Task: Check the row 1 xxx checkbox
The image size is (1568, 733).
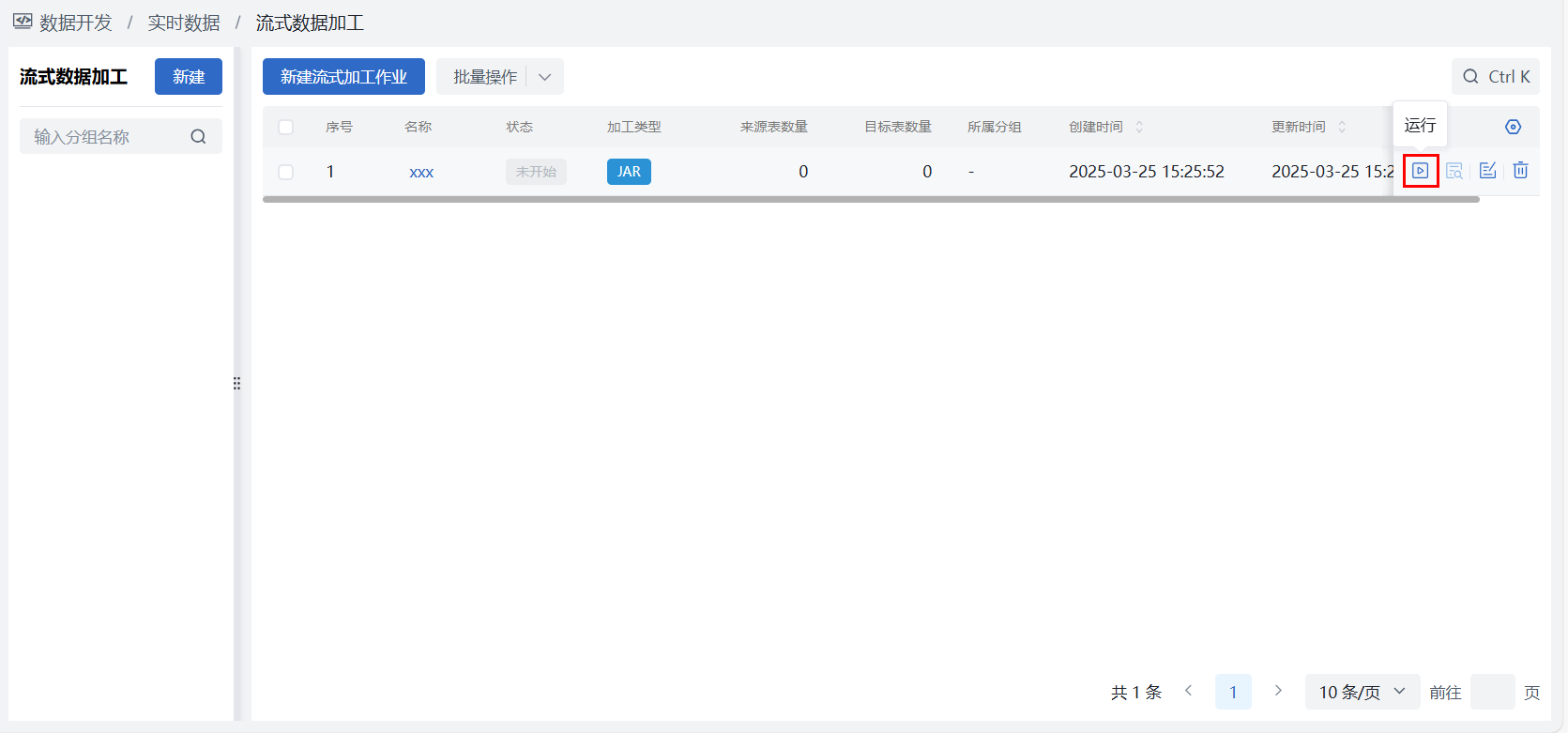Action: tap(286, 172)
